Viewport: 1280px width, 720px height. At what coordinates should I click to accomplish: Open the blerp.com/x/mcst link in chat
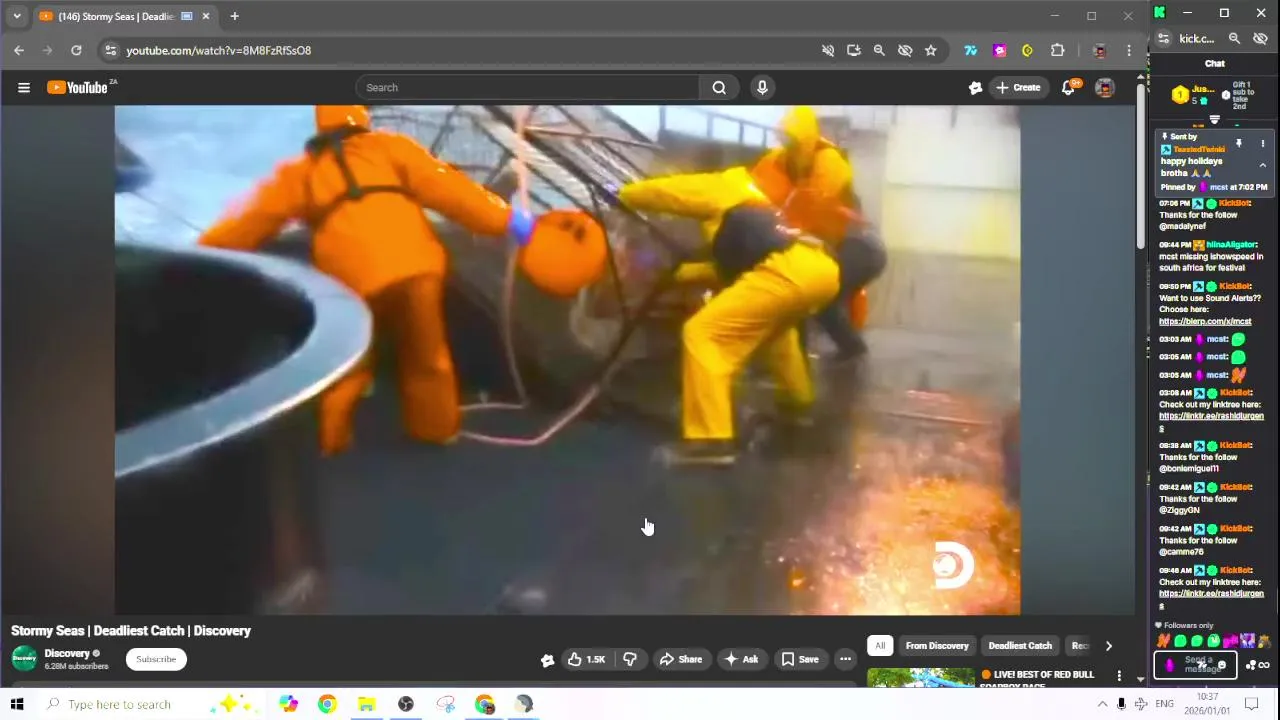1205,321
